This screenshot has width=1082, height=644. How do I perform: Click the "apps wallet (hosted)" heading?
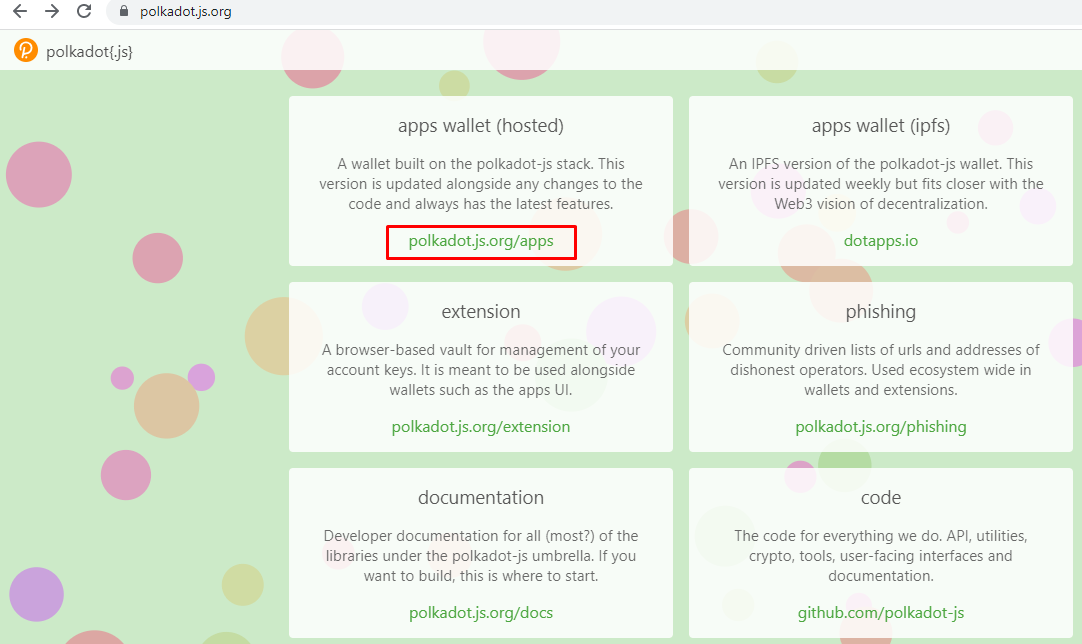[x=481, y=126]
